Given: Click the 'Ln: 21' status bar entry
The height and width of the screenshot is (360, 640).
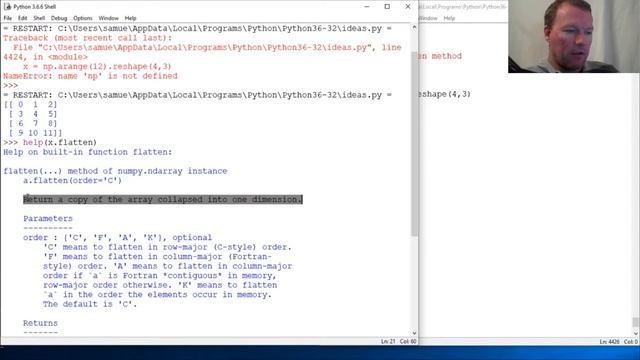Looking at the screenshot, I should (388, 341).
